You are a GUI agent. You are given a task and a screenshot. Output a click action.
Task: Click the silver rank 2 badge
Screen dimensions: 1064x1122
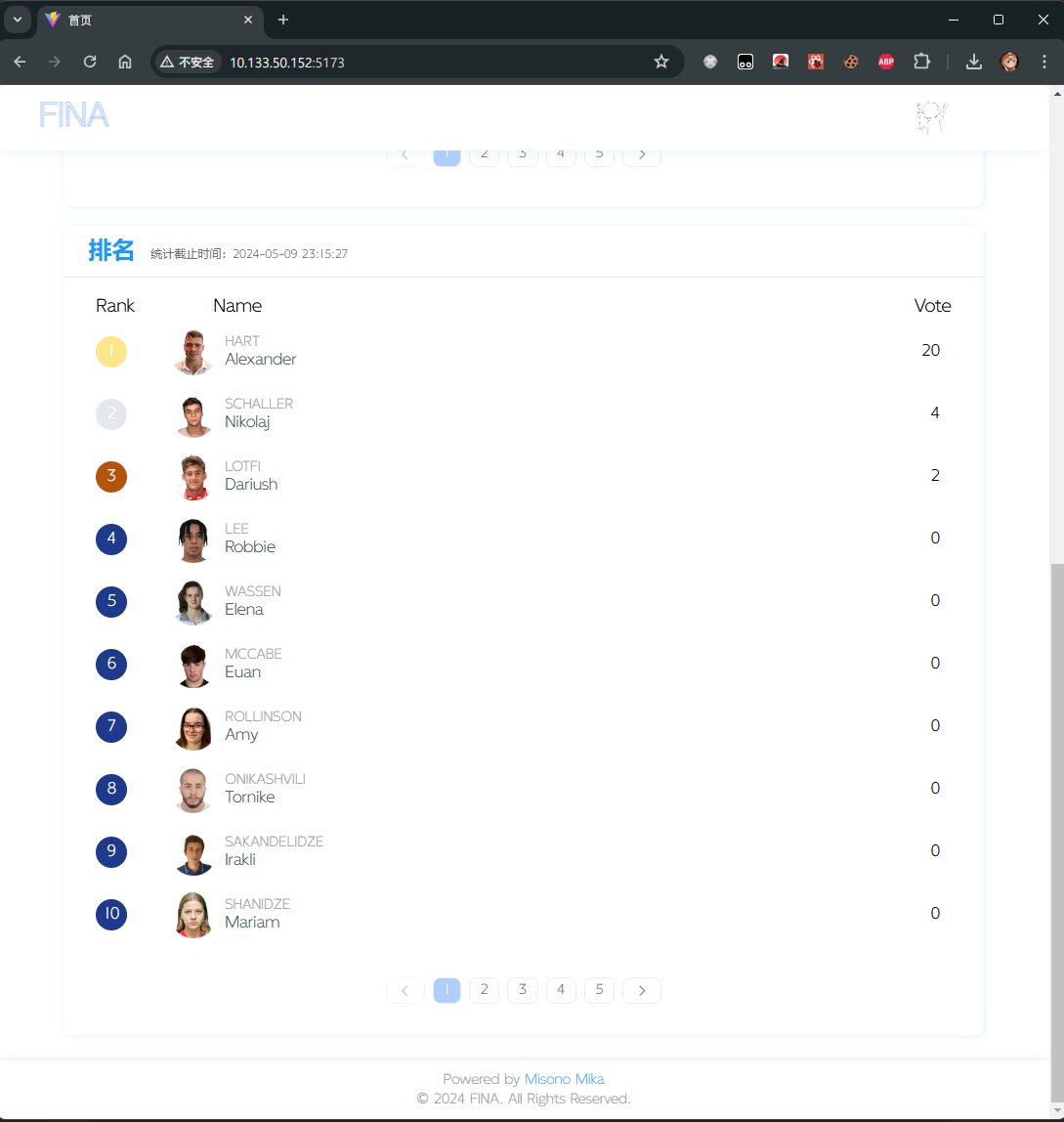click(x=111, y=413)
